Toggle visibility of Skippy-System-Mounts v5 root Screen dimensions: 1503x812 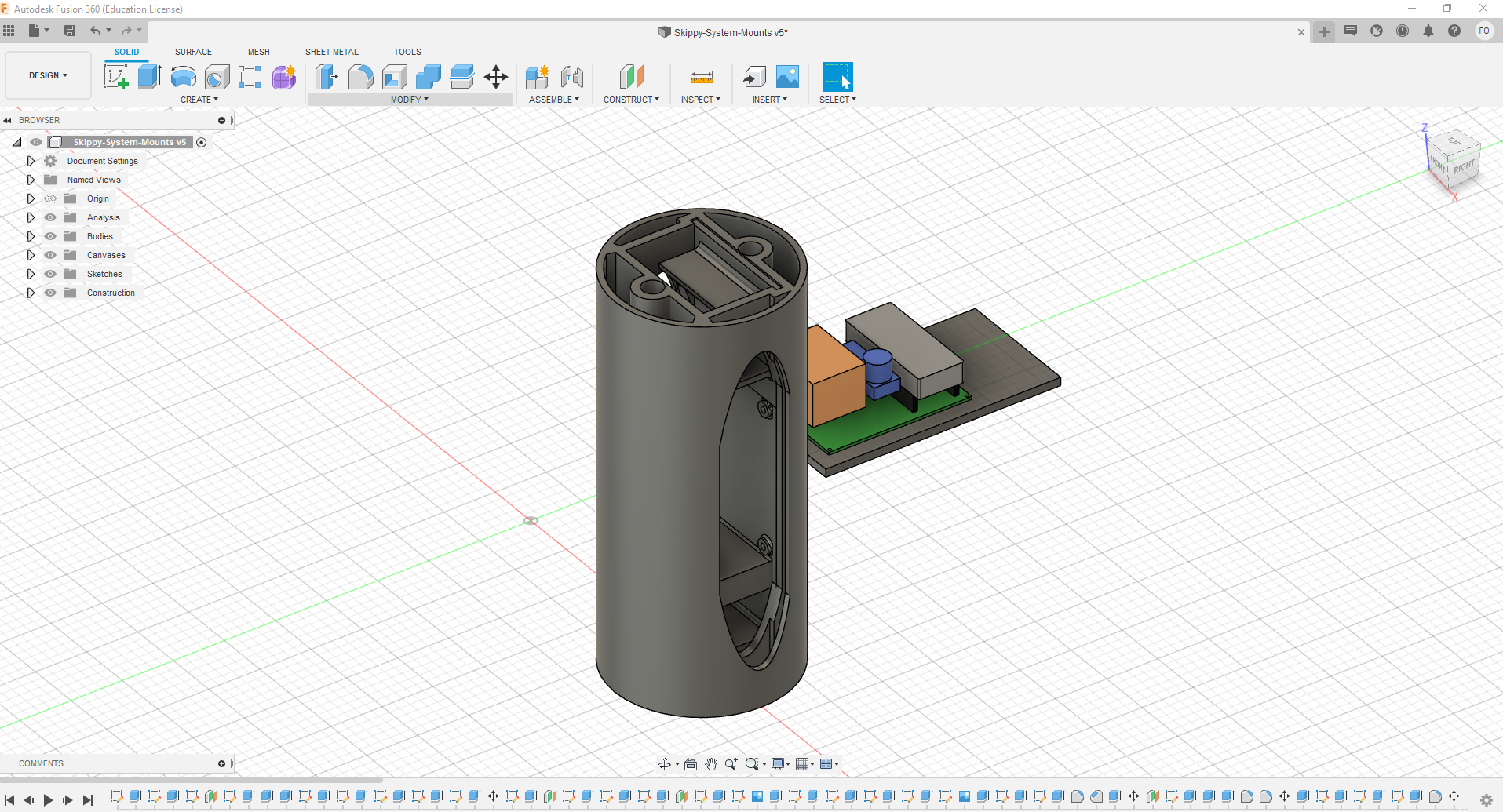[36, 142]
